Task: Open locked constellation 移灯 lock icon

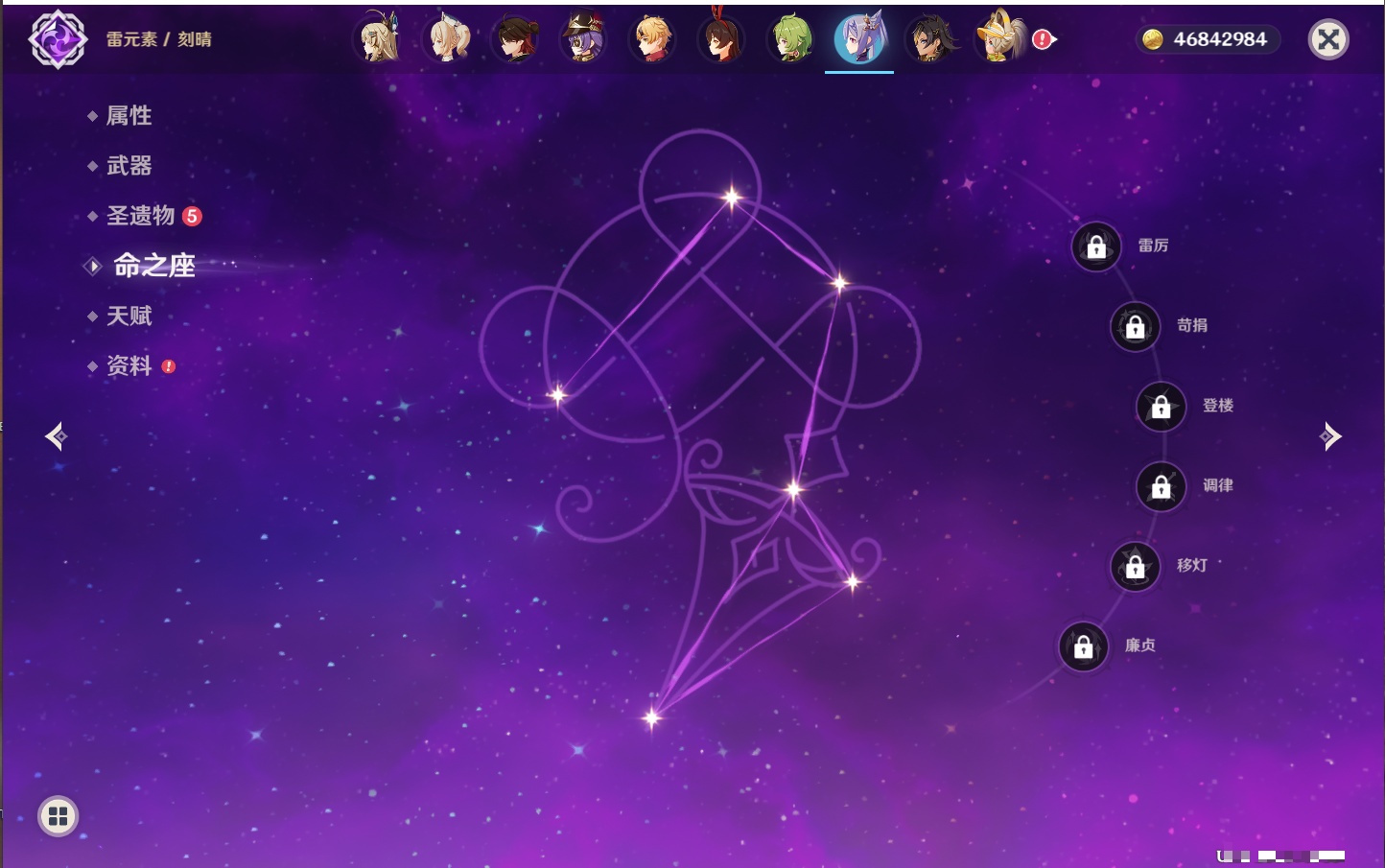Action: pyautogui.click(x=1136, y=567)
